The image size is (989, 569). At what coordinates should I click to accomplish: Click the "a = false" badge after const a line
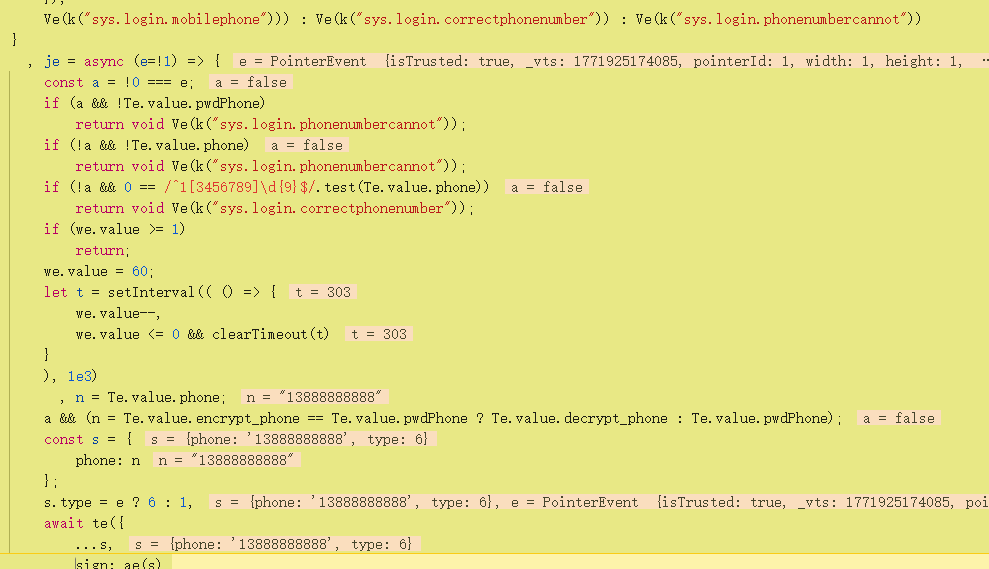pyautogui.click(x=250, y=83)
